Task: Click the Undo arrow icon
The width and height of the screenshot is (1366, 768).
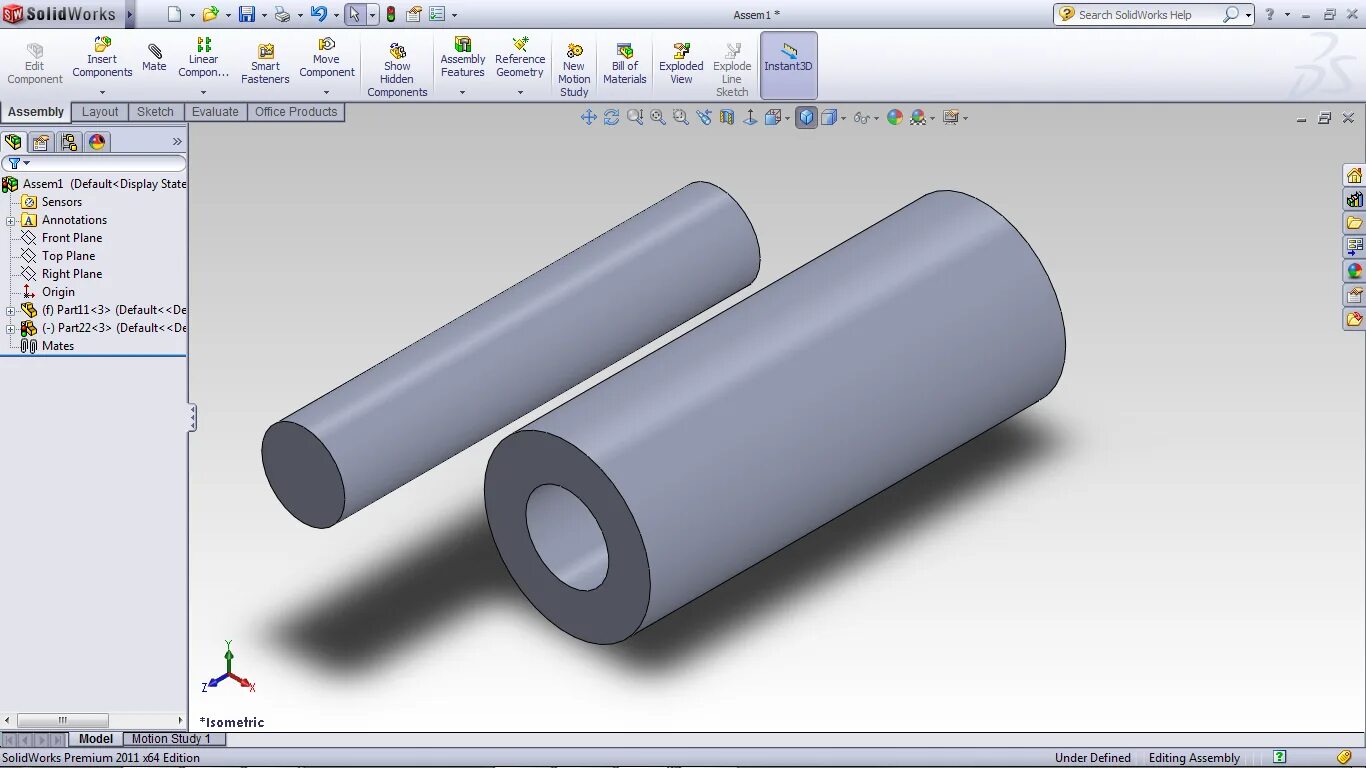Action: (x=319, y=14)
